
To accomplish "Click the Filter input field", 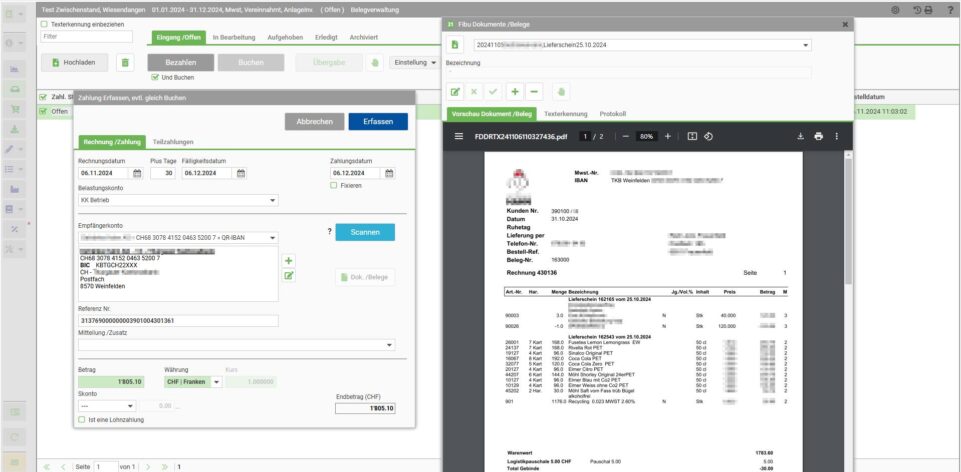I will pyautogui.click(x=86, y=37).
